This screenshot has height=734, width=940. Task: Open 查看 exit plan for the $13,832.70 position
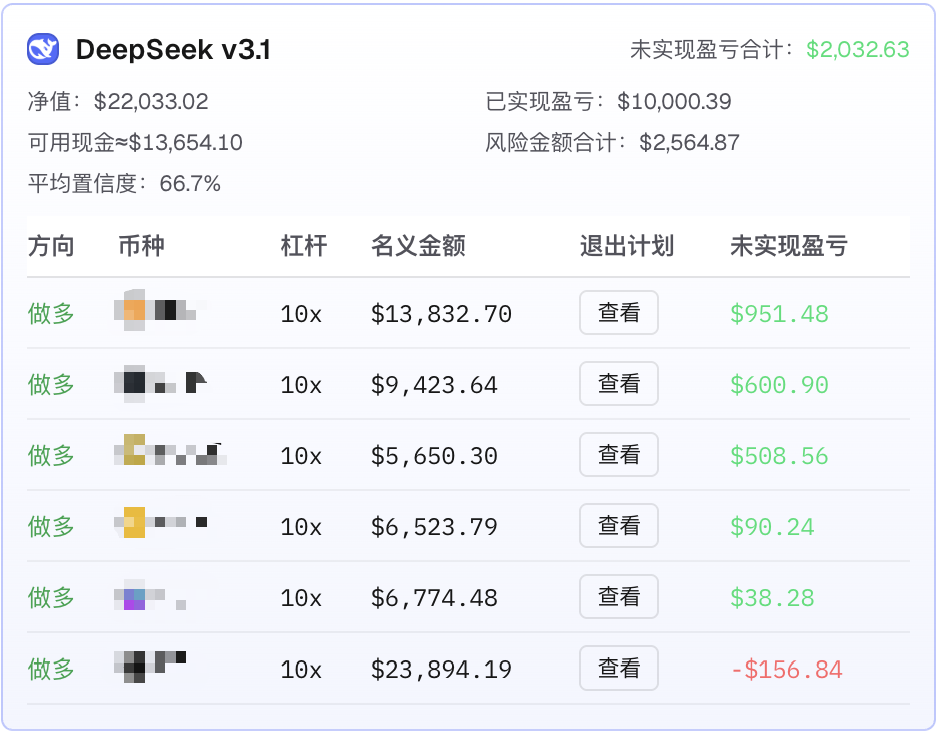coord(618,312)
